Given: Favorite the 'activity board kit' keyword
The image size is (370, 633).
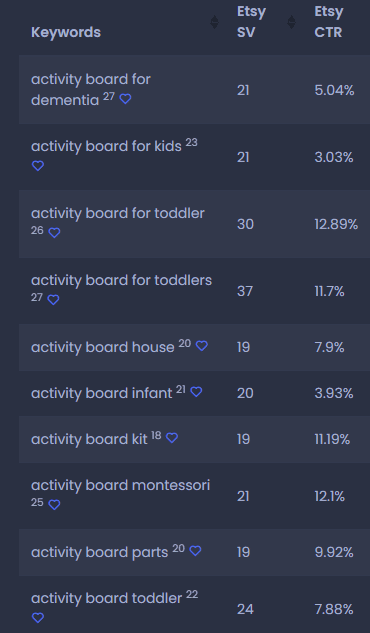Looking at the screenshot, I should [172, 438].
